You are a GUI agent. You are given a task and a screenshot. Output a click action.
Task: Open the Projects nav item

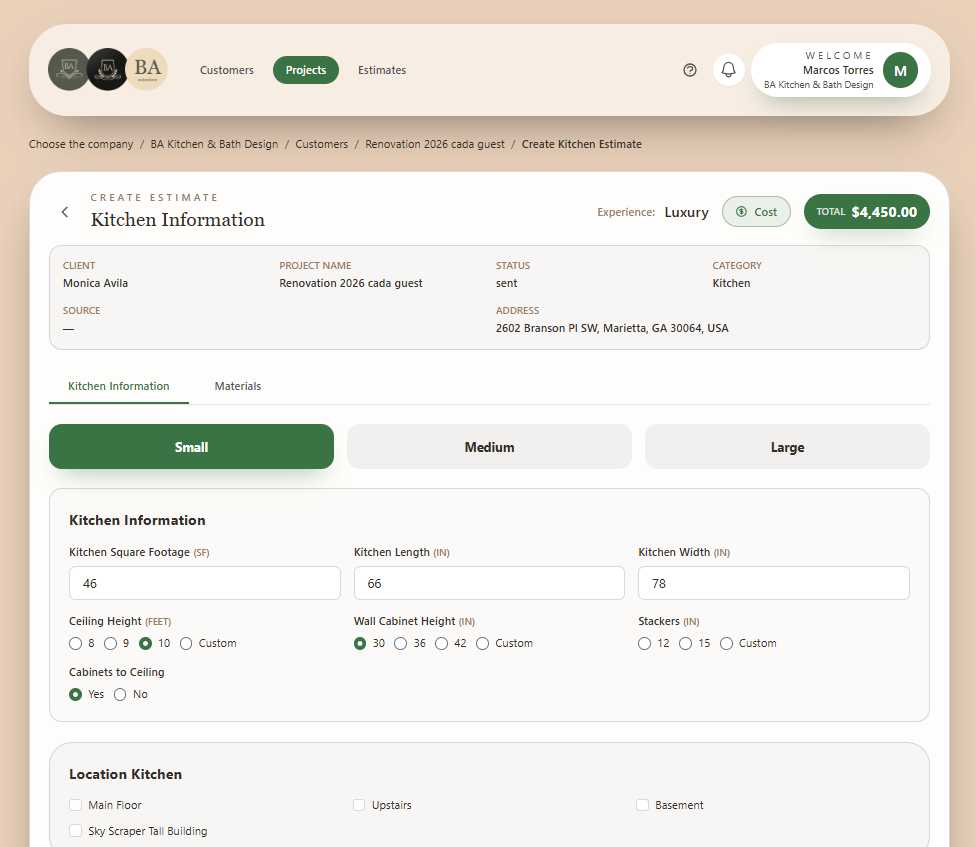point(306,70)
